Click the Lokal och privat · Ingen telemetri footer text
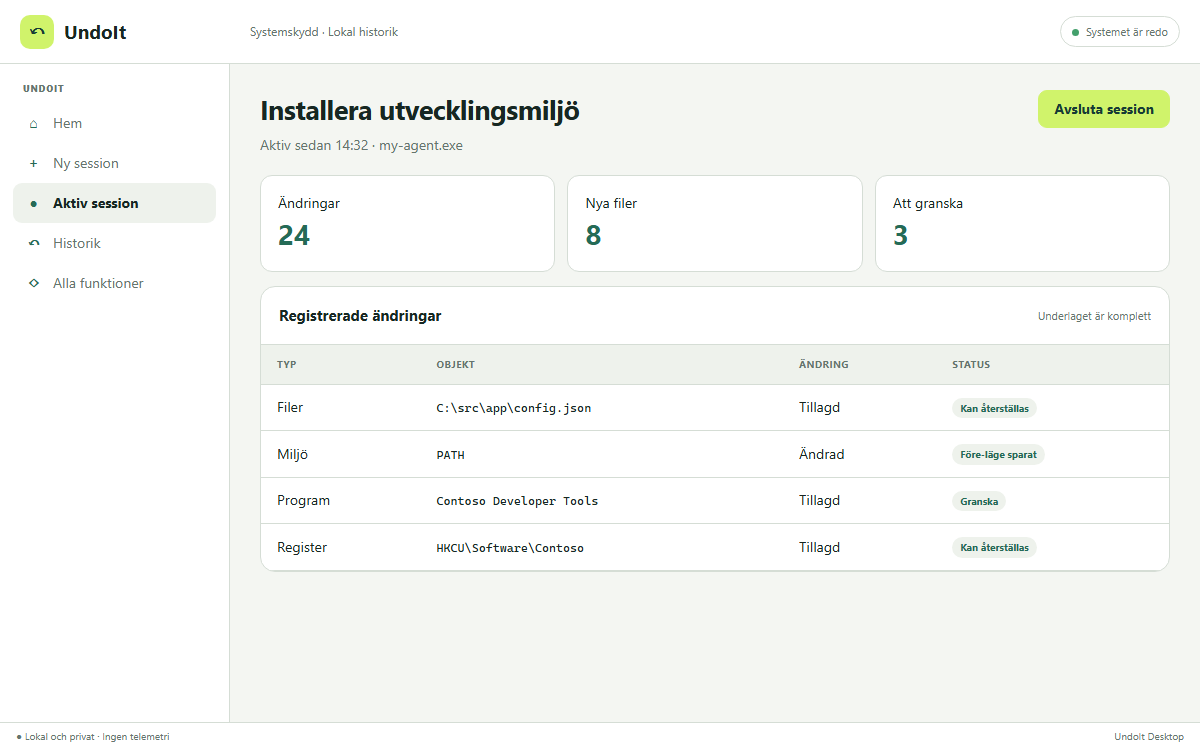 pyautogui.click(x=97, y=737)
